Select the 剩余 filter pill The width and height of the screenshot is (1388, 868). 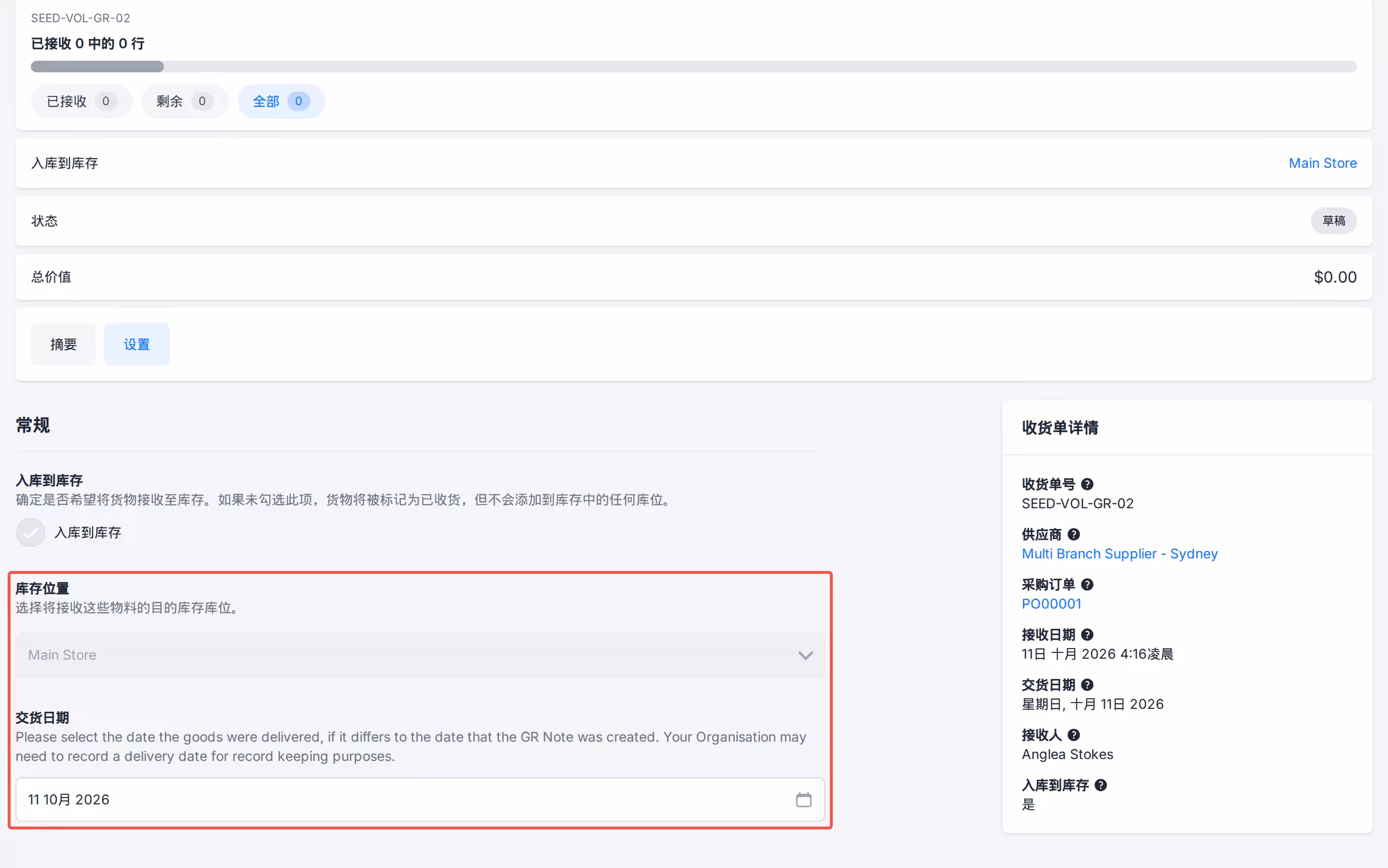point(184,101)
